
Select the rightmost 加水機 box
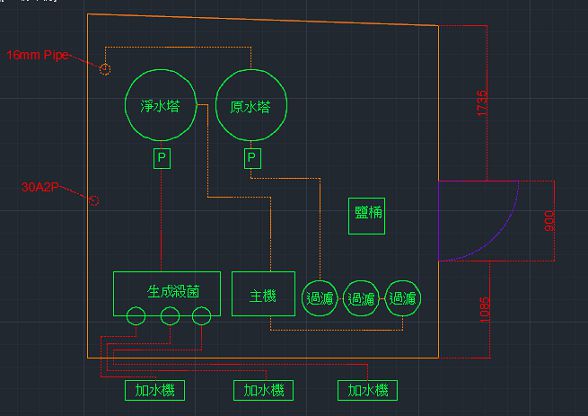[368, 390]
